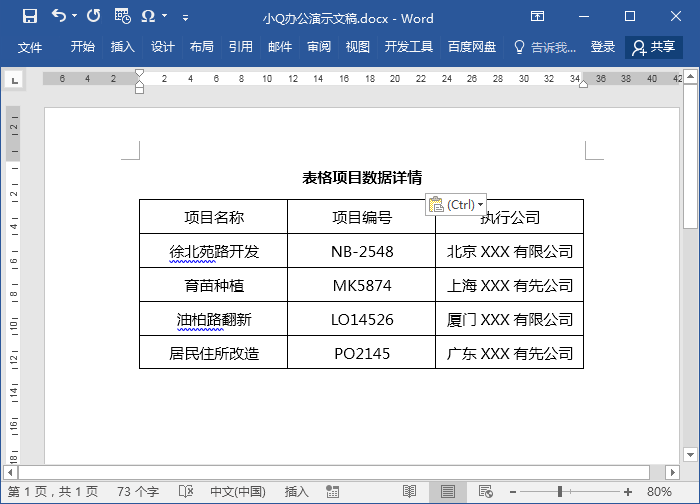Click the 厦门 XXX 有限公司 cell
Image resolution: width=700 pixels, height=504 pixels.
pos(509,319)
